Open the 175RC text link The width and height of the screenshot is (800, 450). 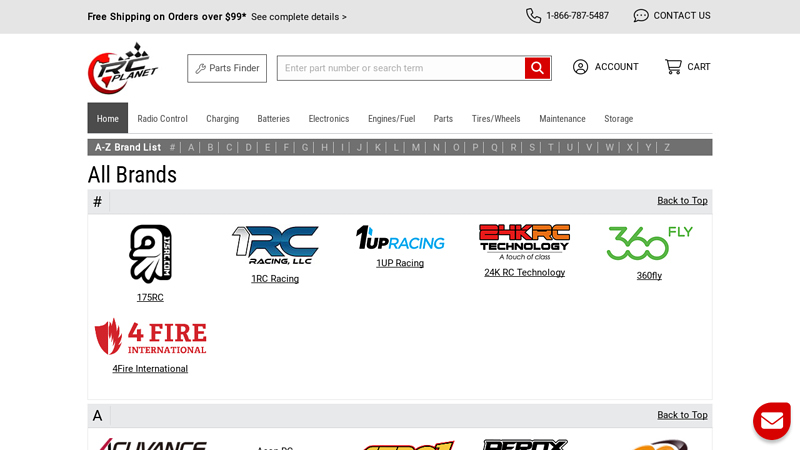coord(150,297)
